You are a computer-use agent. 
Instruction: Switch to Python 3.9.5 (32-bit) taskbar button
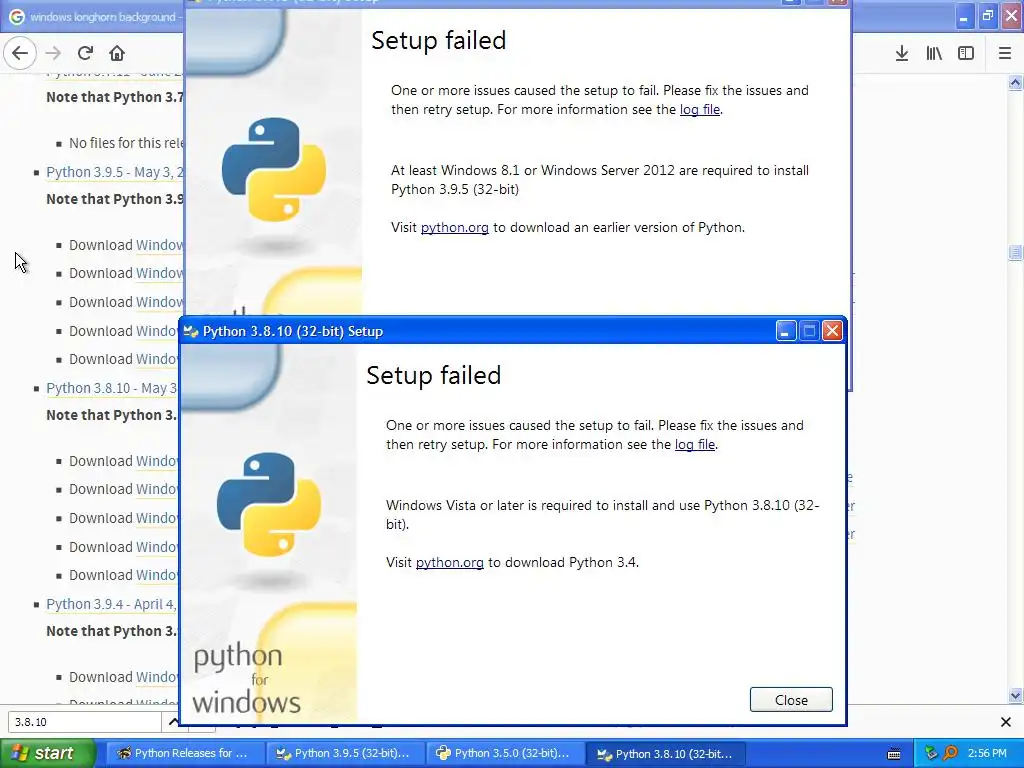click(344, 753)
